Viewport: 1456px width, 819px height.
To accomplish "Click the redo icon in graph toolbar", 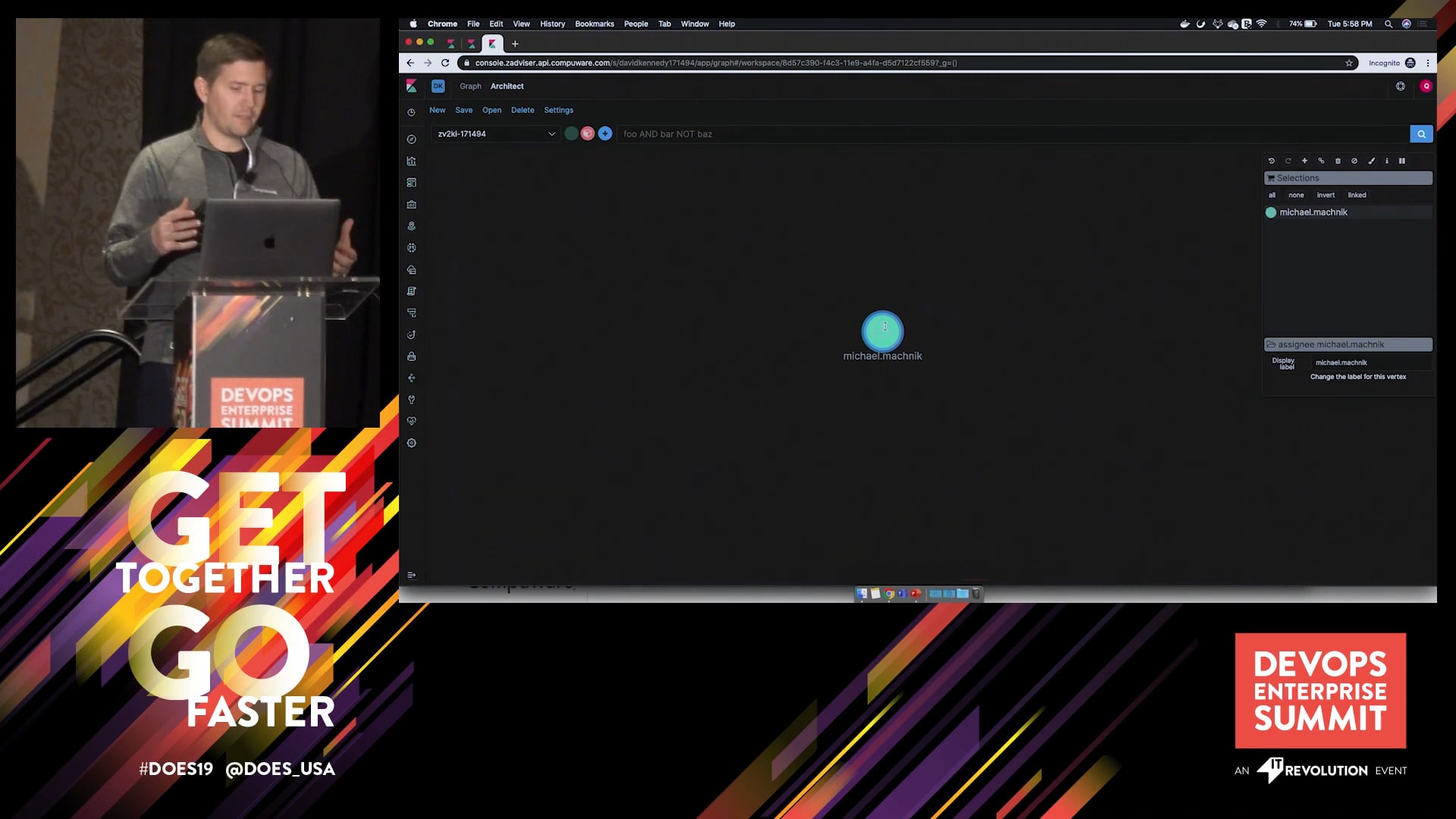I will tap(1288, 161).
